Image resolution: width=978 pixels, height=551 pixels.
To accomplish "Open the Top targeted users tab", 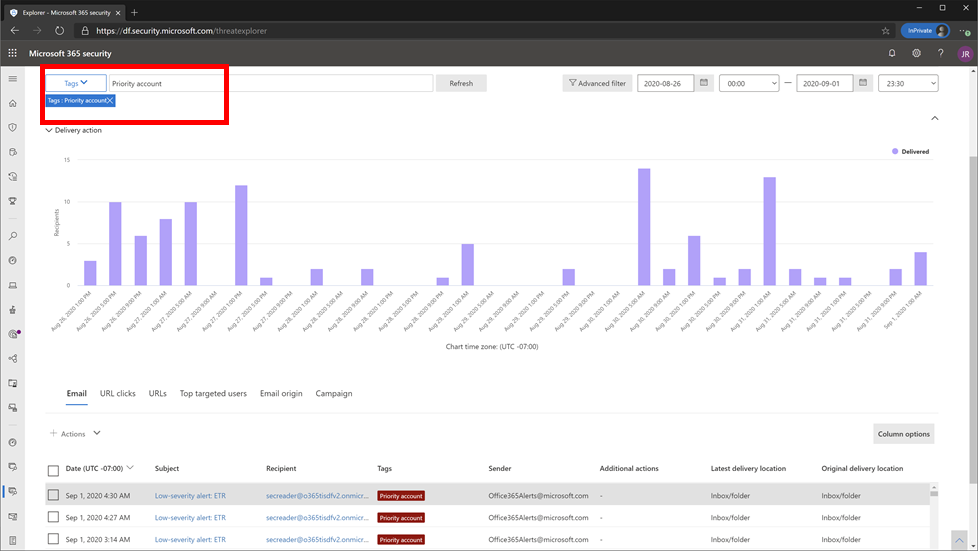I will coord(213,393).
